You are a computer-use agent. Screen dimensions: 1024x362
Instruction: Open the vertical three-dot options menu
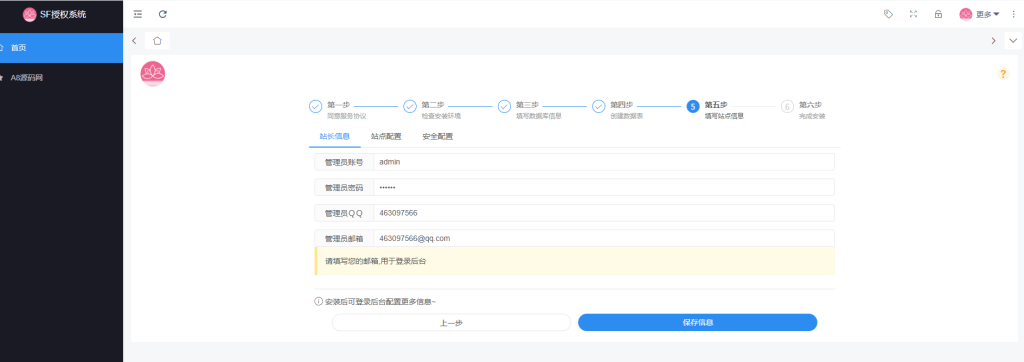coord(1014,14)
